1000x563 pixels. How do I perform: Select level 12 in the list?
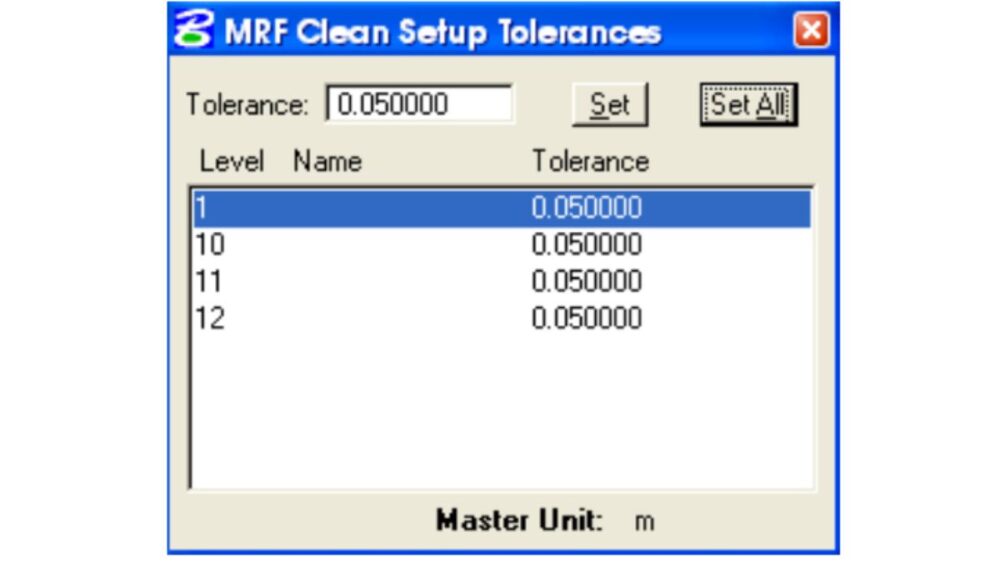coord(210,319)
